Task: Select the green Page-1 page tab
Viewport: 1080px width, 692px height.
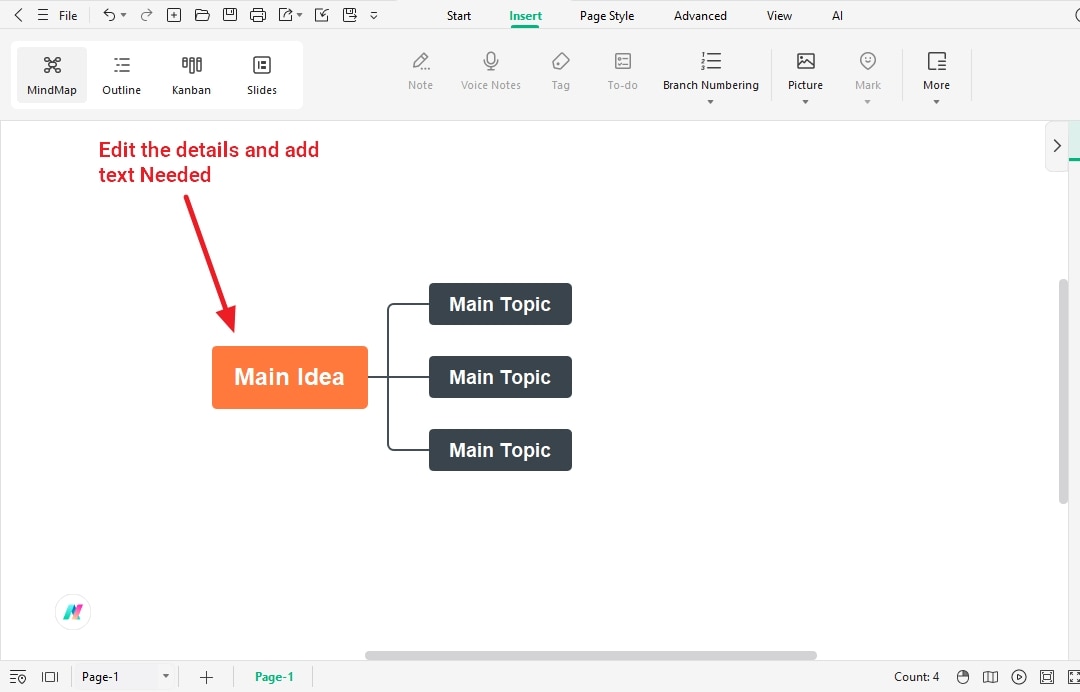Action: click(x=274, y=677)
